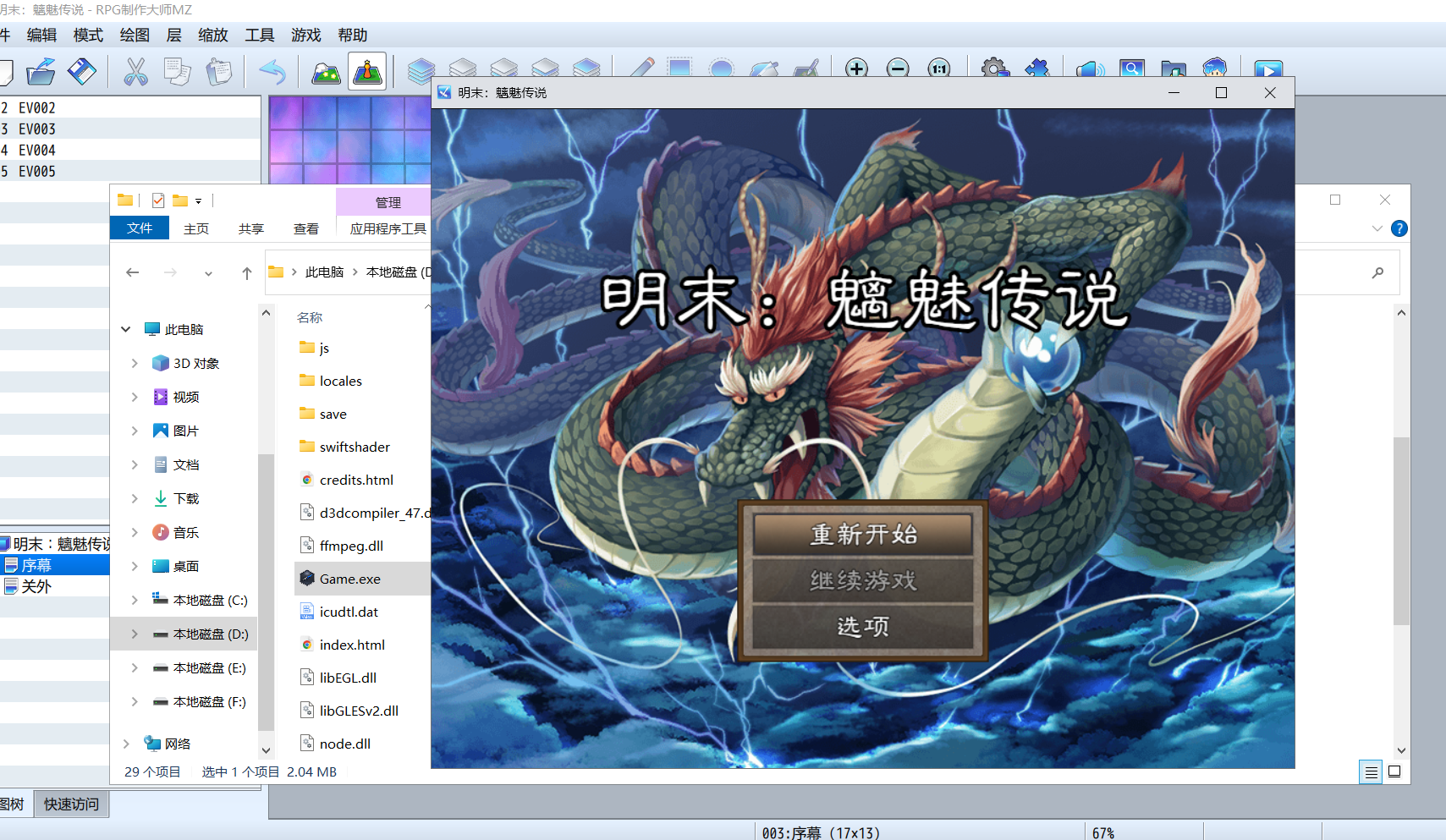Viewport: 1446px width, 840px height.
Task: Open the 绘图 menu
Action: point(135,35)
